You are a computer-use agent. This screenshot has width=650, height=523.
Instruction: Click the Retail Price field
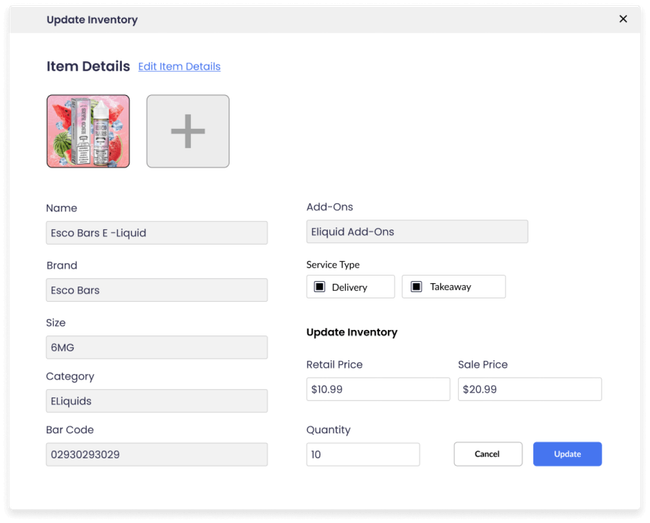pyautogui.click(x=378, y=389)
